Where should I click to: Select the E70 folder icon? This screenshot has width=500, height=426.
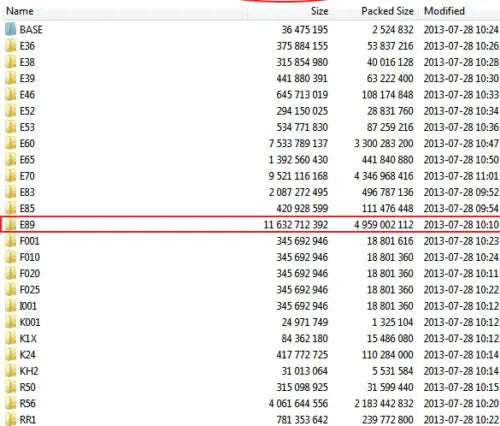click(10, 176)
